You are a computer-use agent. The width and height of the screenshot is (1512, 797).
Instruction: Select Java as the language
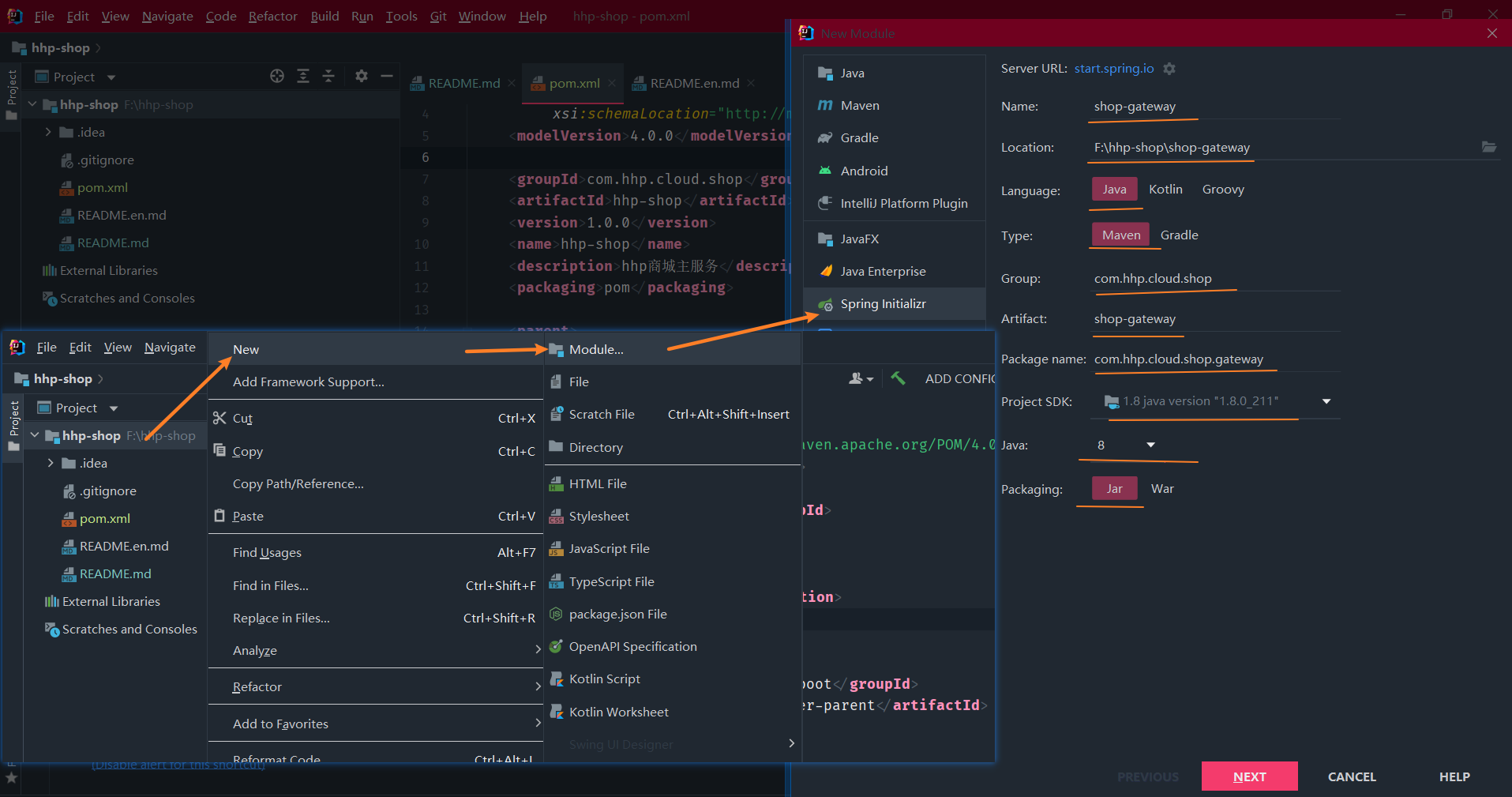[1114, 189]
